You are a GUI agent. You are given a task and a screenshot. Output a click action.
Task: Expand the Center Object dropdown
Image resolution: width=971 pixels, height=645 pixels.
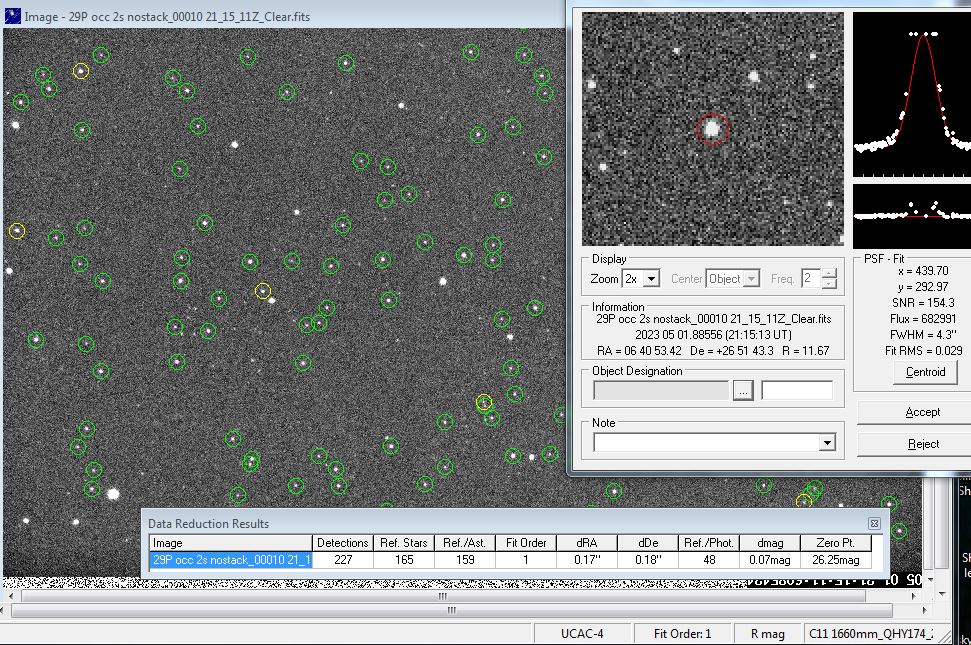pos(751,278)
